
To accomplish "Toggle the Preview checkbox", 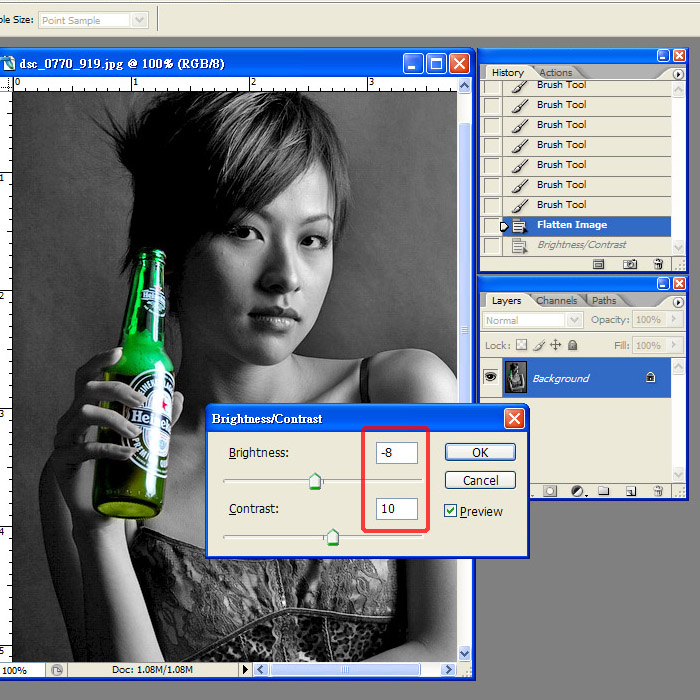I will pos(451,511).
